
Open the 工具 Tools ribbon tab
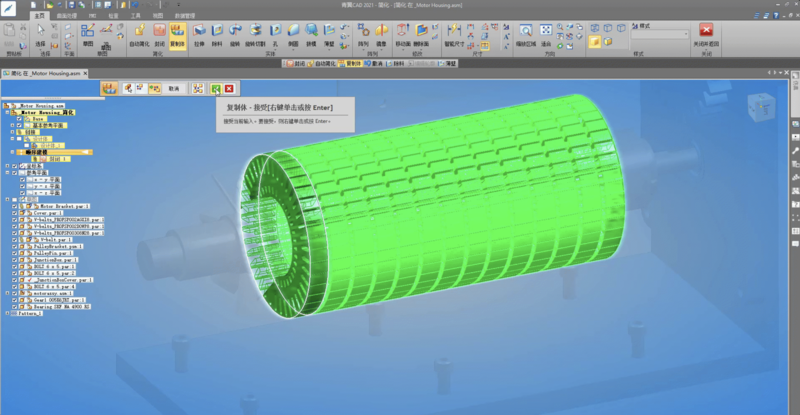(135, 16)
